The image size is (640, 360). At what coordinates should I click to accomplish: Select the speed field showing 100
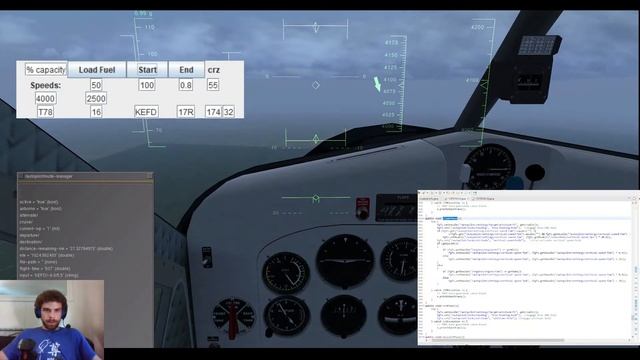point(147,85)
